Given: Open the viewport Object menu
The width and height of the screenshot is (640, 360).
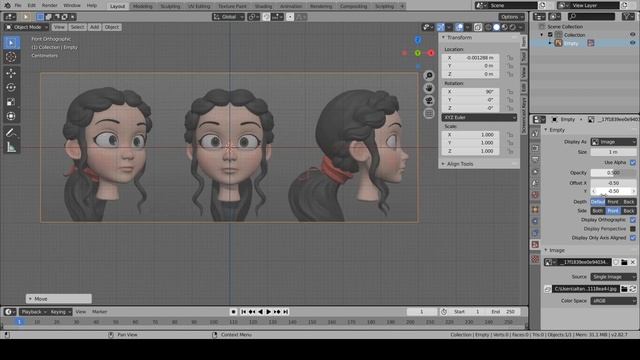Looking at the screenshot, I should tap(111, 27).
